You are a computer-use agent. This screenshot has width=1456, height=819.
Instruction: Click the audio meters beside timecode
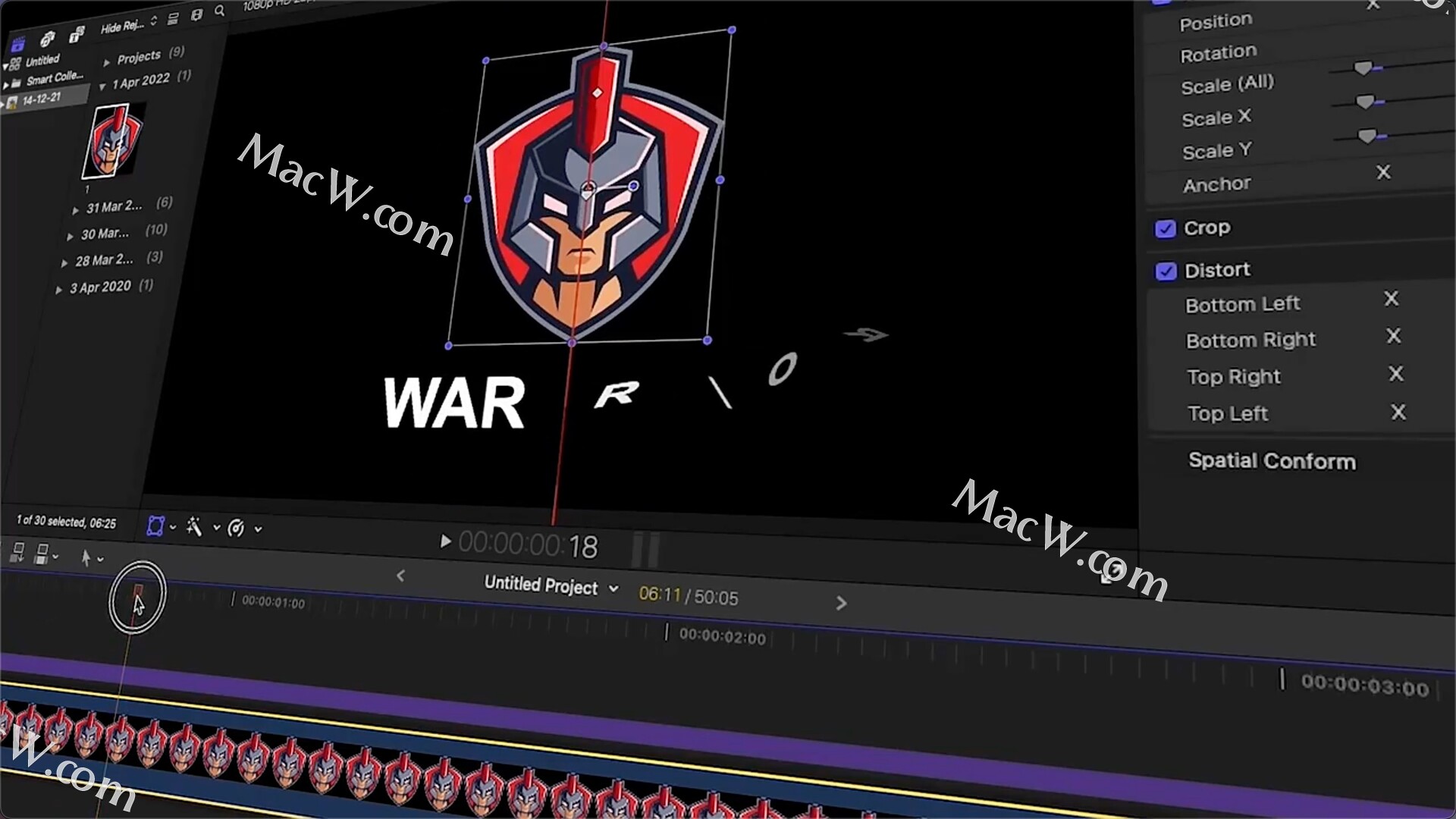[645, 550]
